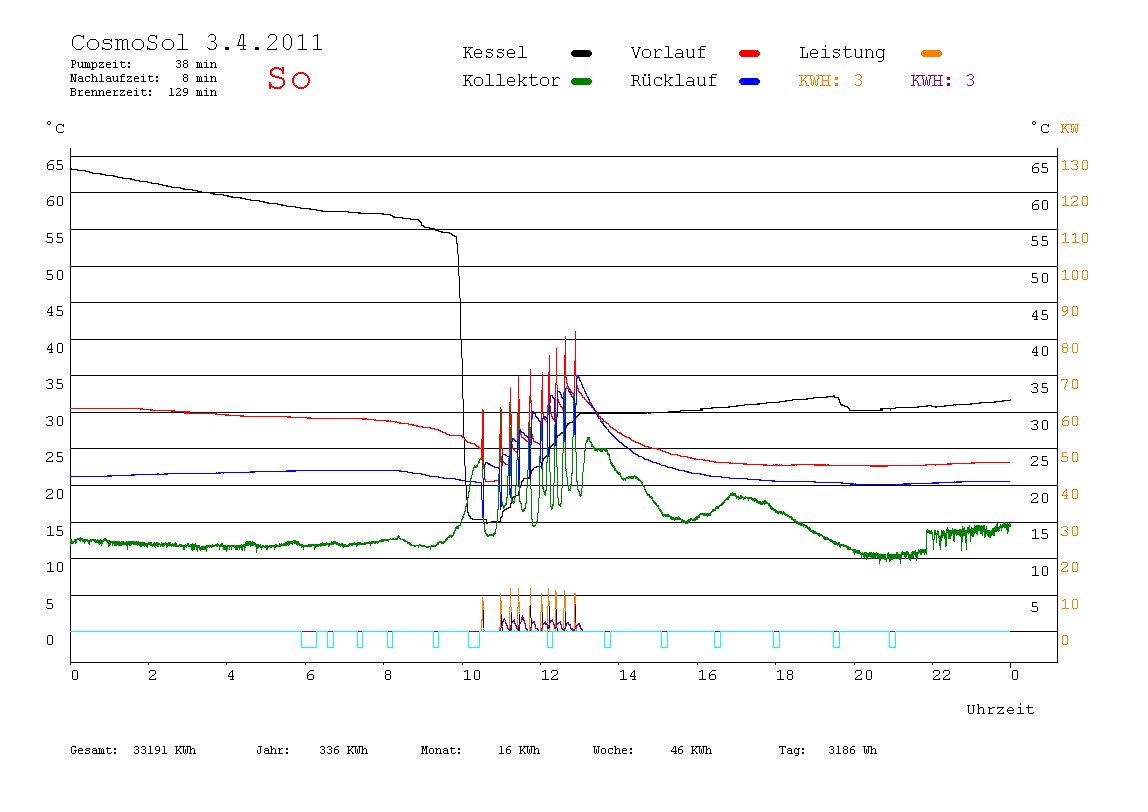The image size is (1148, 812).
Task: Click the red 'So' weekday label
Action: tap(289, 78)
